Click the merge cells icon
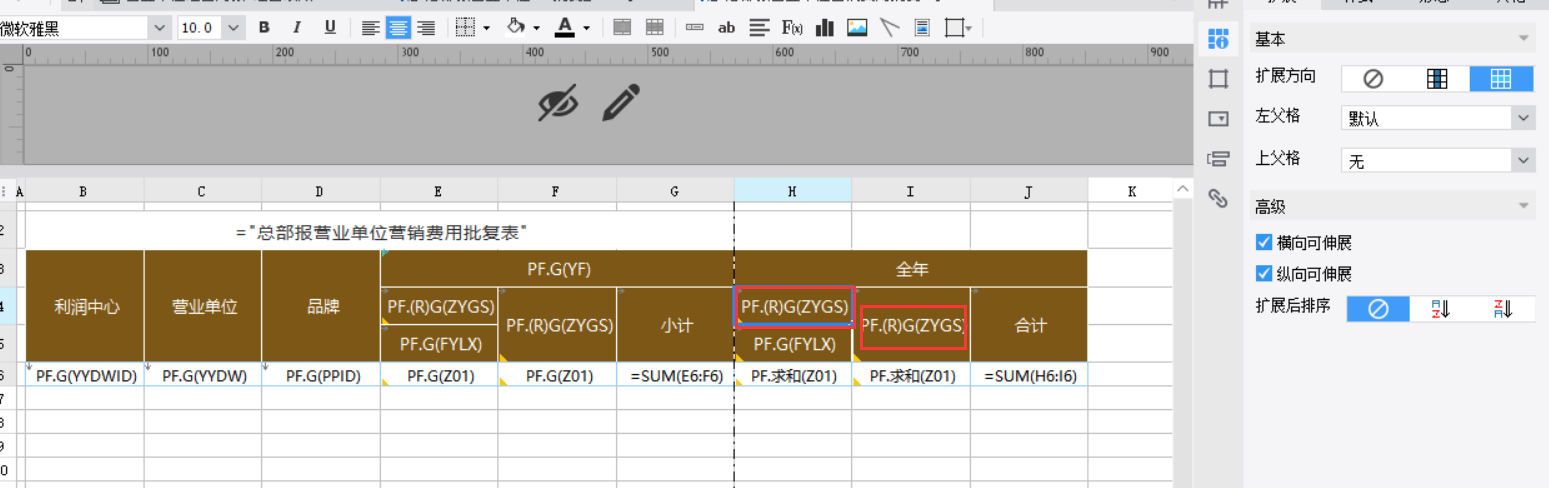The width and height of the screenshot is (1549, 488). pyautogui.click(x=621, y=27)
